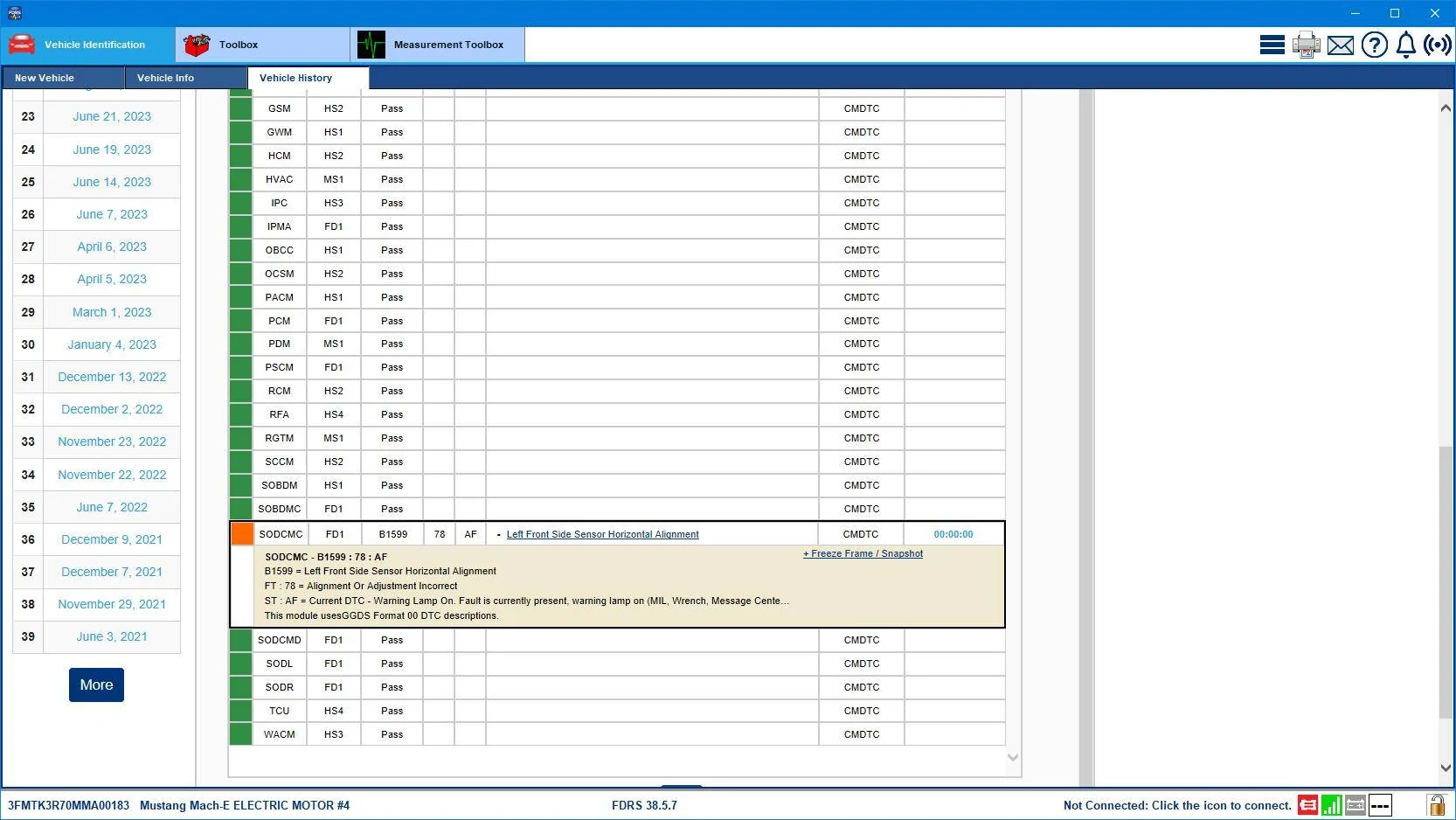The width and height of the screenshot is (1456, 820).
Task: Collapse the SODCMC DTC details minus sign
Action: coord(498,534)
